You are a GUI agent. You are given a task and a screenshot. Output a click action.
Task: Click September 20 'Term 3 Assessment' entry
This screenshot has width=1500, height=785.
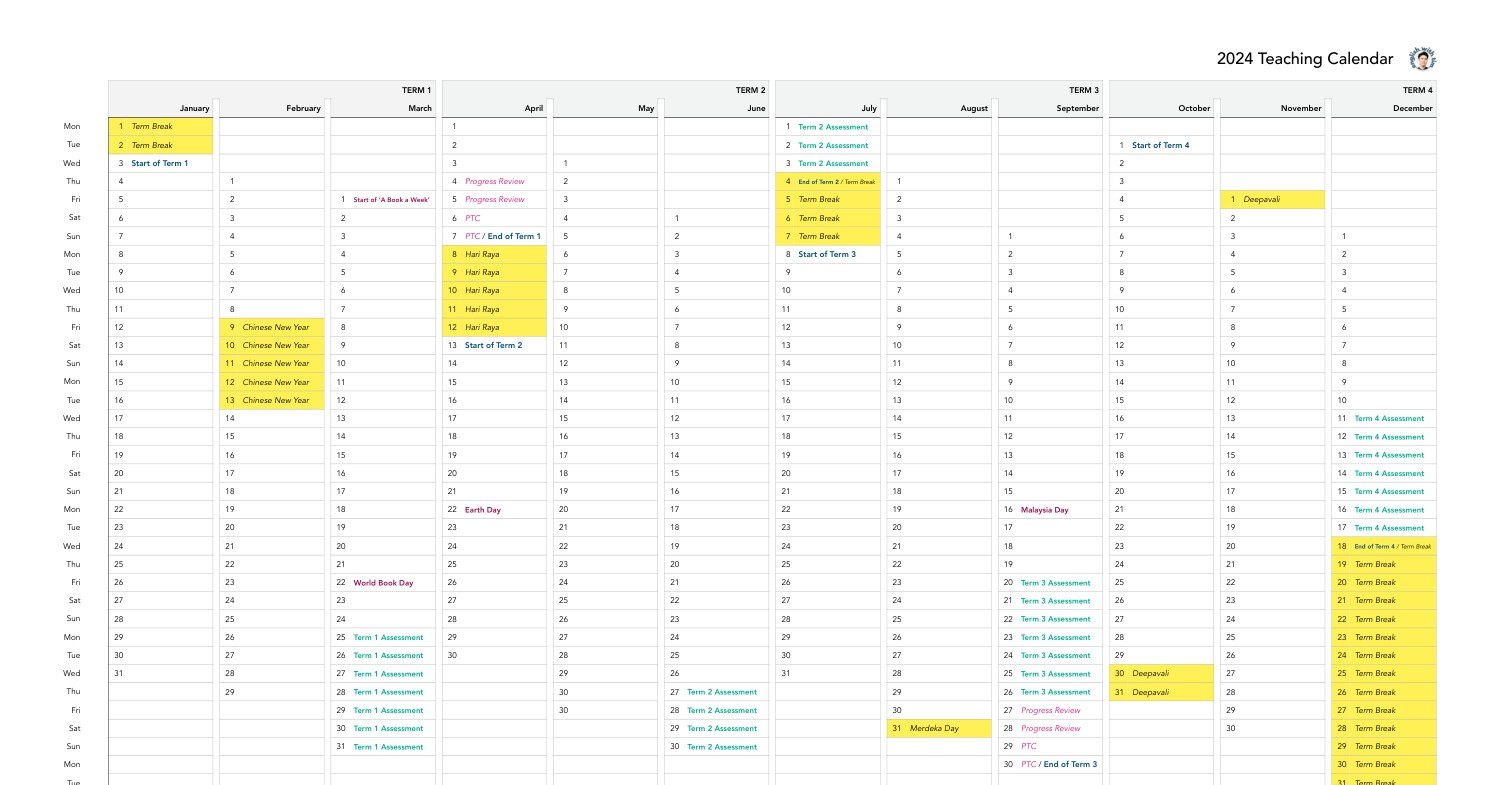point(1055,582)
